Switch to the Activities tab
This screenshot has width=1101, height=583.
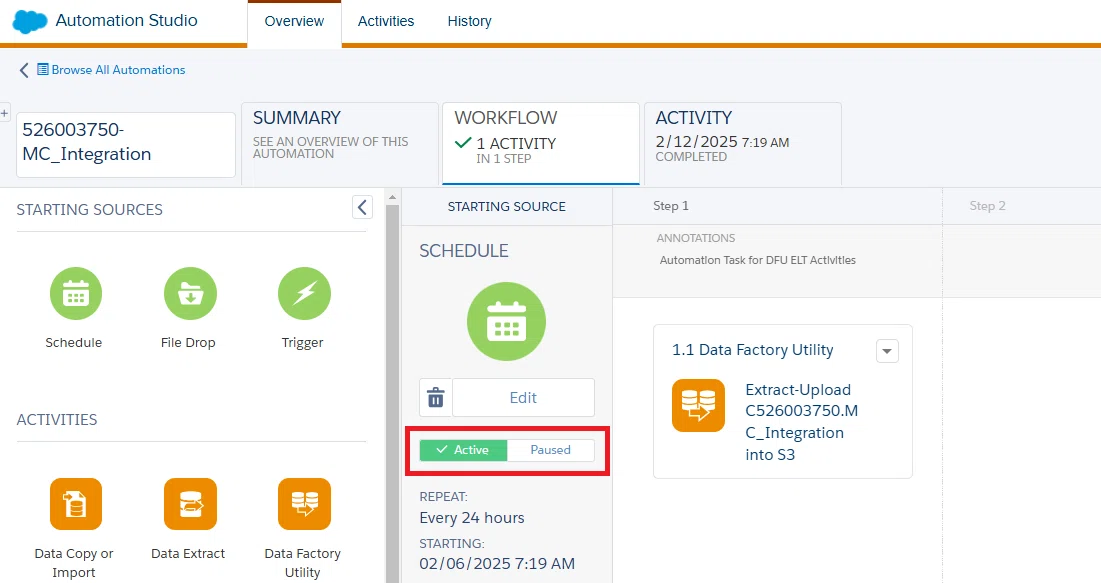(x=385, y=21)
